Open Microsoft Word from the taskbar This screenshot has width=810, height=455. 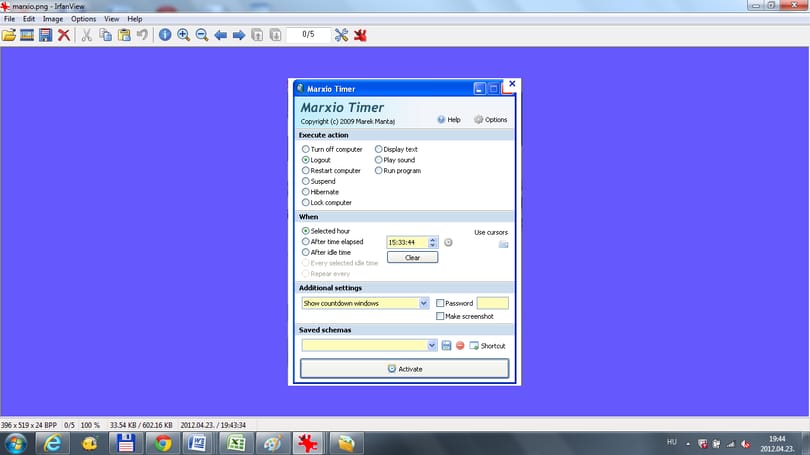point(197,444)
